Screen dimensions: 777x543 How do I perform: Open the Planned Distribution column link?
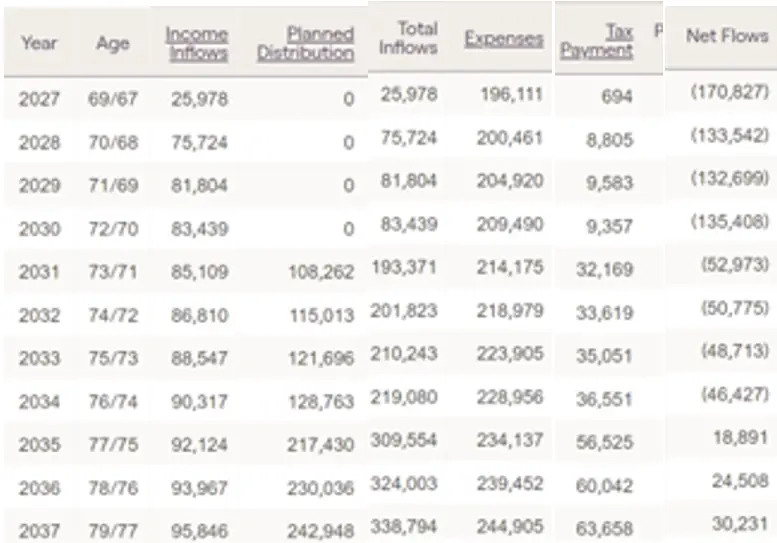(306, 44)
